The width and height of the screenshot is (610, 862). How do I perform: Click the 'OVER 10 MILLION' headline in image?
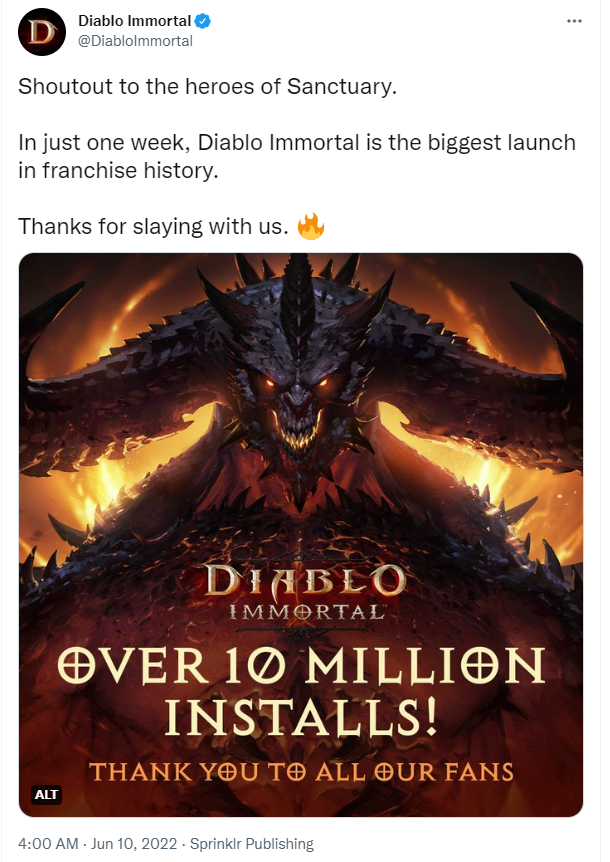(x=301, y=666)
